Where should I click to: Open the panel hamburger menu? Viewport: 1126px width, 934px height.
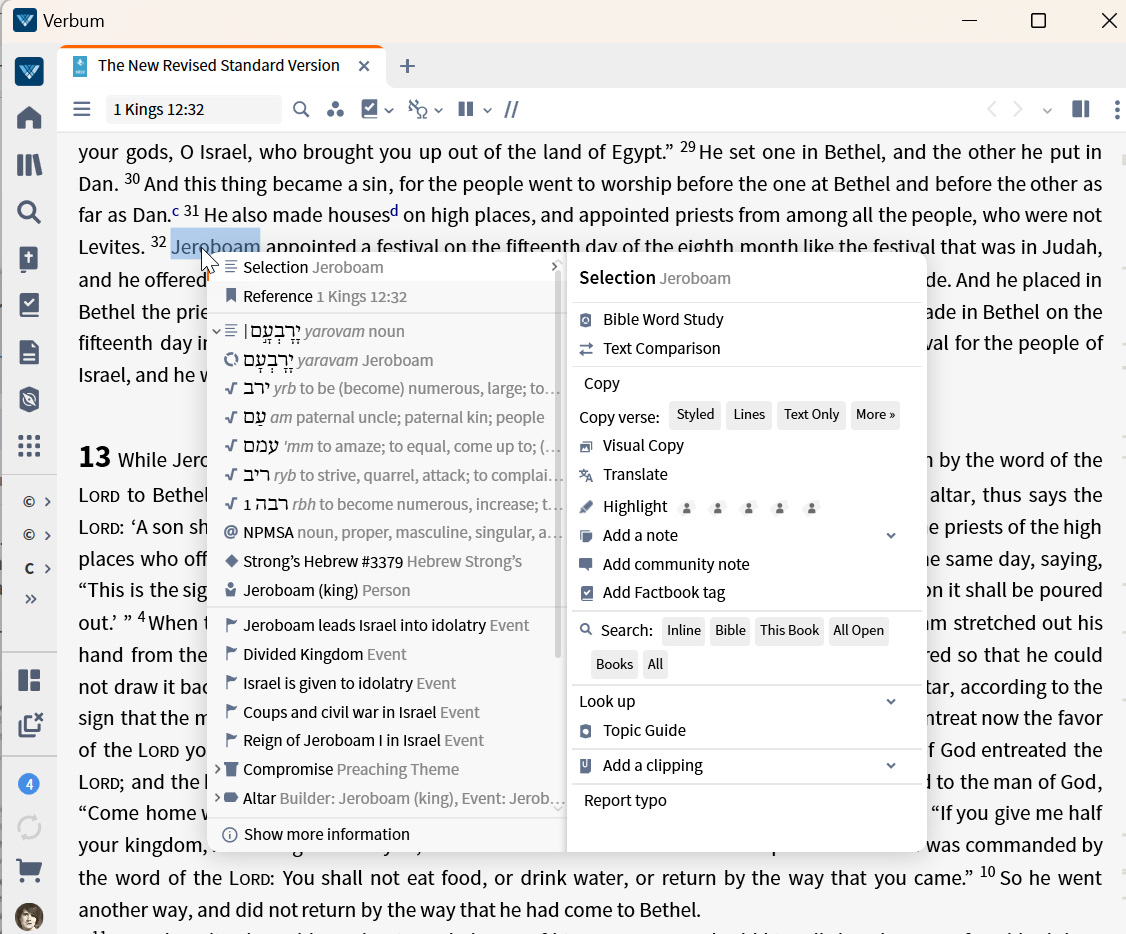pyautogui.click(x=82, y=109)
